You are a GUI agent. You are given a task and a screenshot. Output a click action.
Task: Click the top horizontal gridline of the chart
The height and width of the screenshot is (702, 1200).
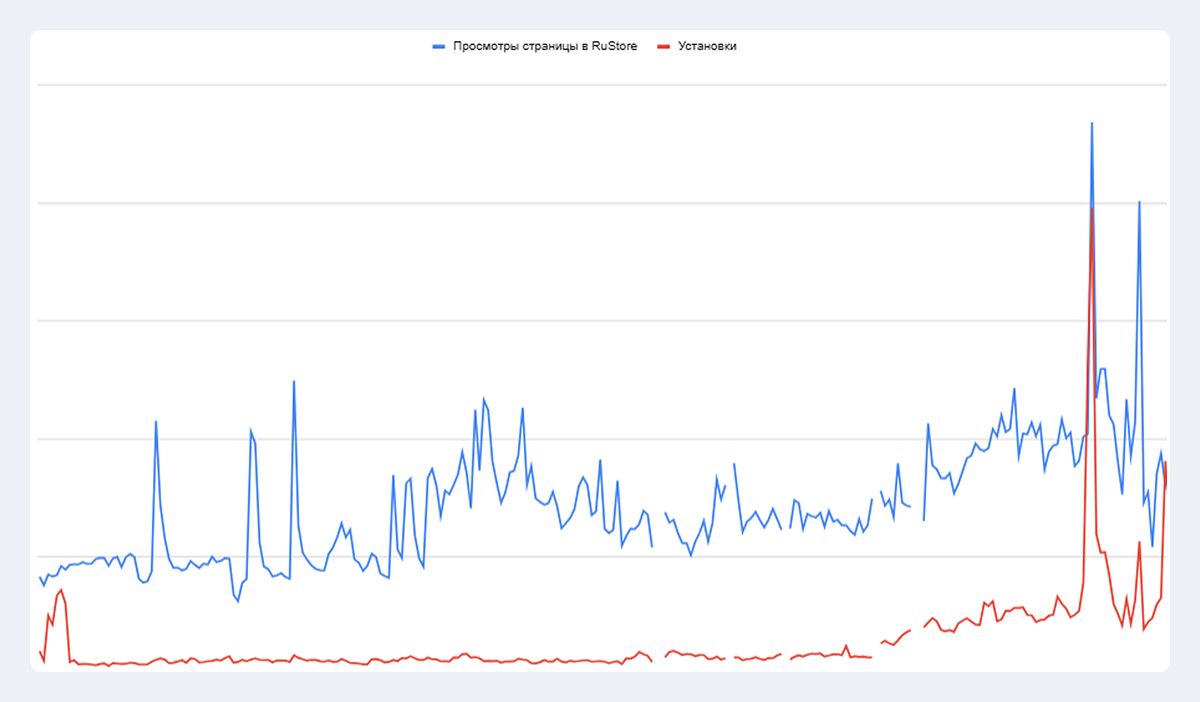(600, 85)
